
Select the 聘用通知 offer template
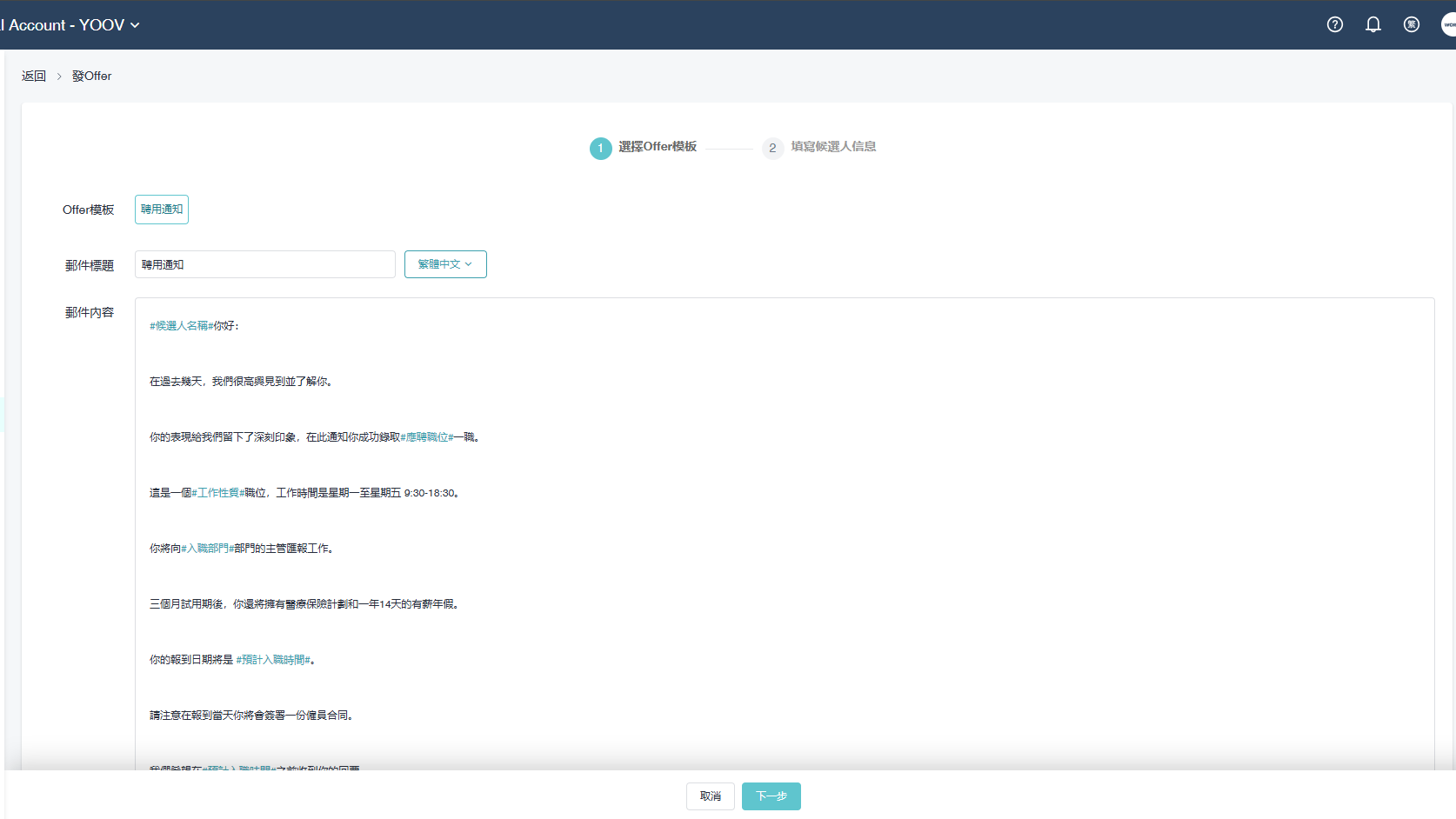click(162, 210)
